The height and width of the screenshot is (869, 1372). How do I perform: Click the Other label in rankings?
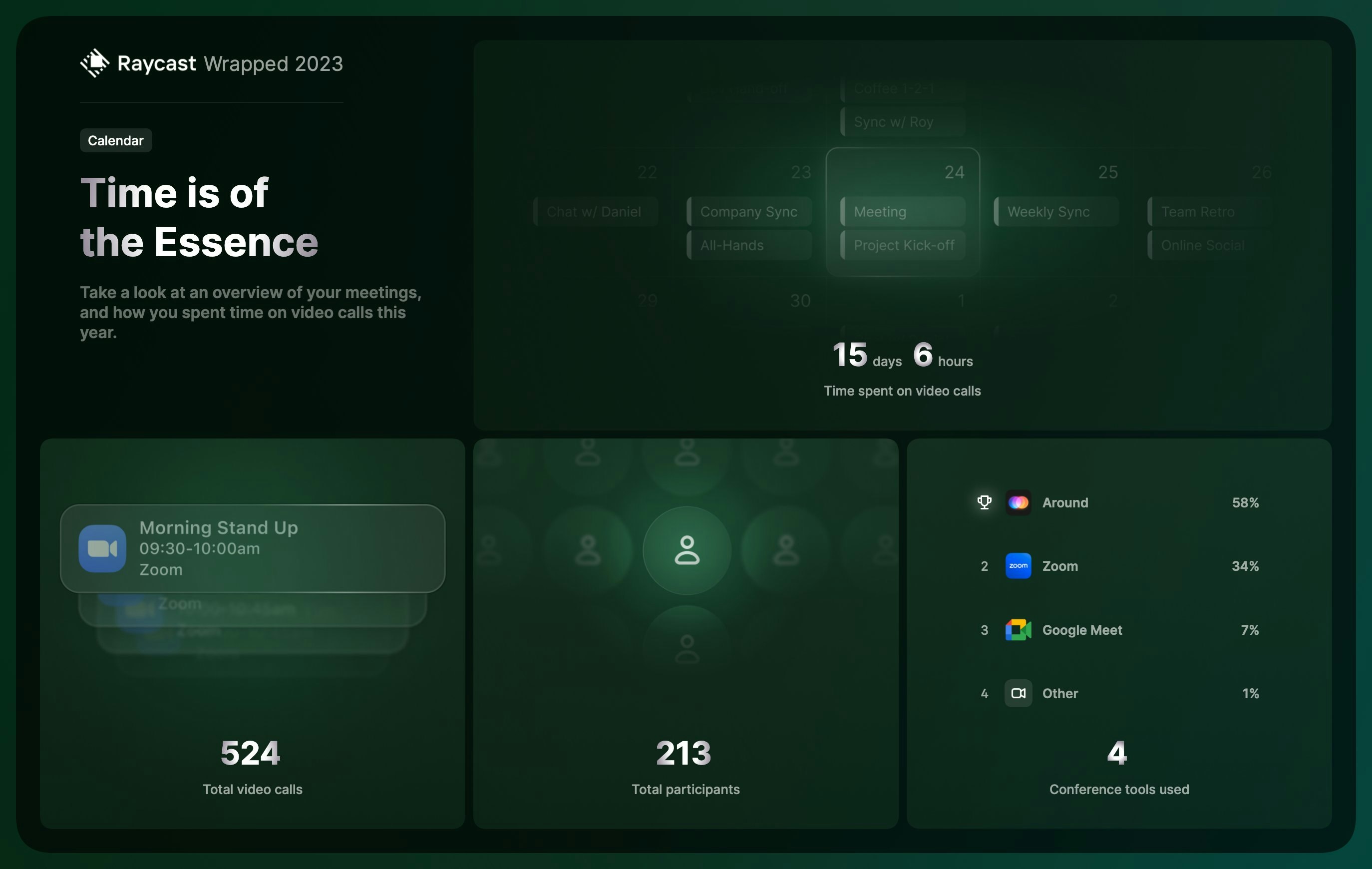coord(1060,694)
